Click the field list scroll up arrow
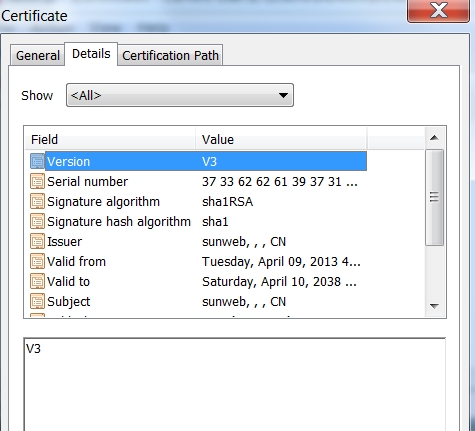475x431 pixels. click(434, 138)
